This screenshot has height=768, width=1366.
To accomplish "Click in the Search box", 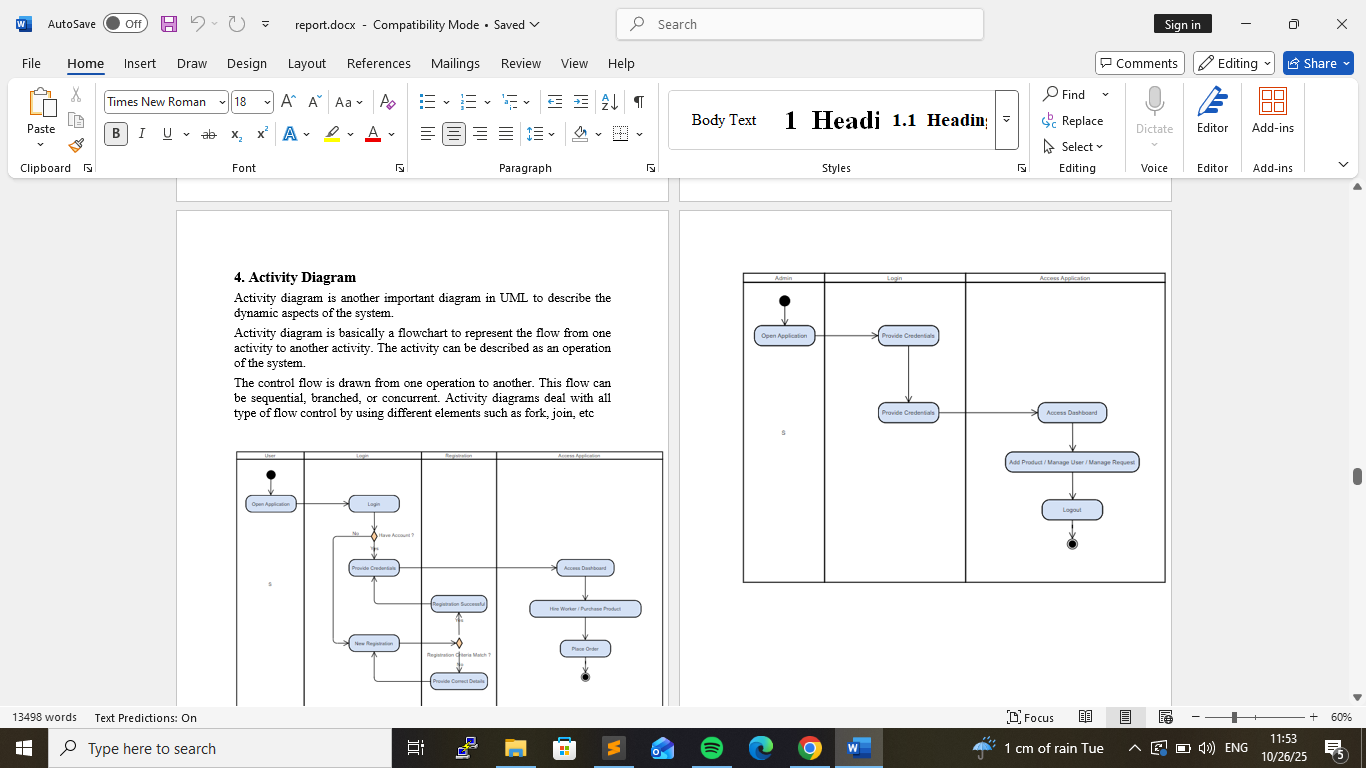I will click(x=800, y=24).
